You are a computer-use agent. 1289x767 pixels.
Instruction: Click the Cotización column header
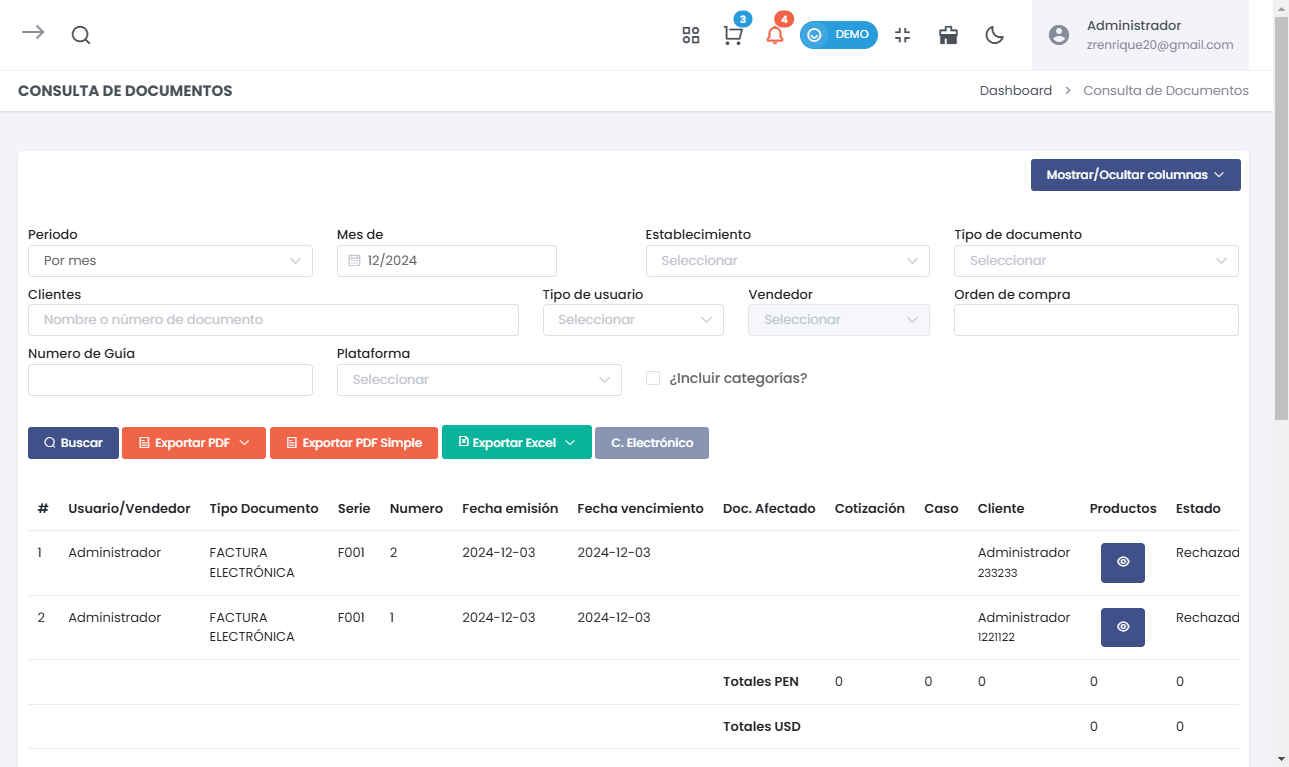pyautogui.click(x=870, y=509)
